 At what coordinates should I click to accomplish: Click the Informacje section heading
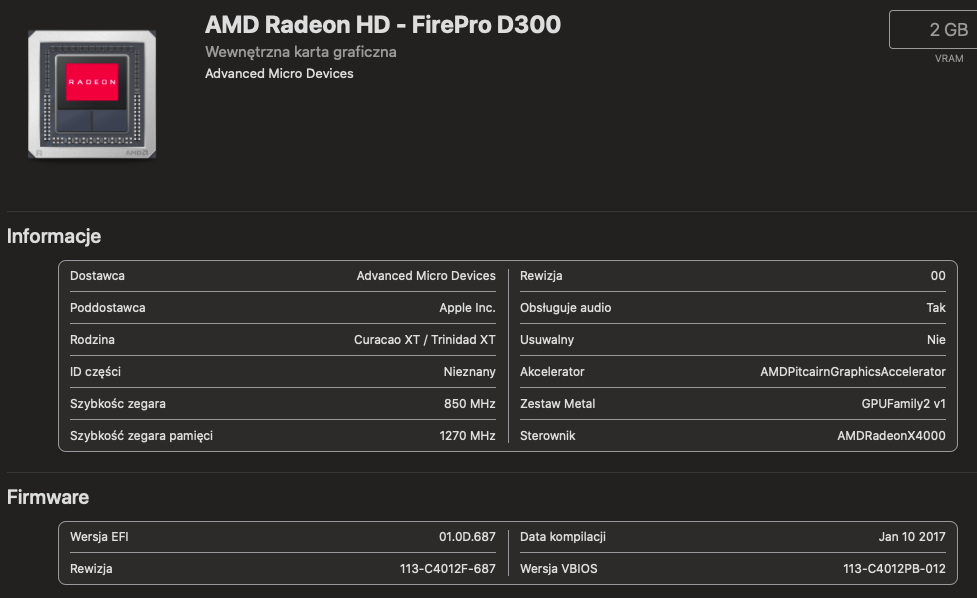54,237
